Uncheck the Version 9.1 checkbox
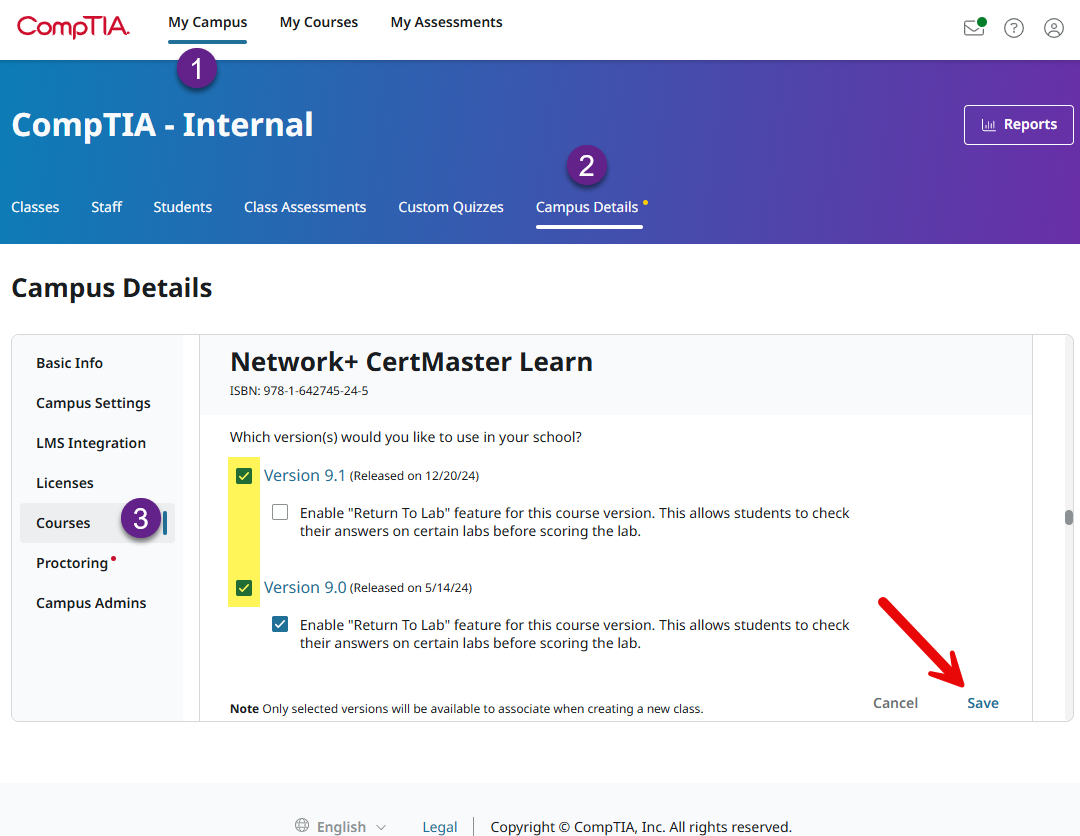1080x836 pixels. click(244, 476)
